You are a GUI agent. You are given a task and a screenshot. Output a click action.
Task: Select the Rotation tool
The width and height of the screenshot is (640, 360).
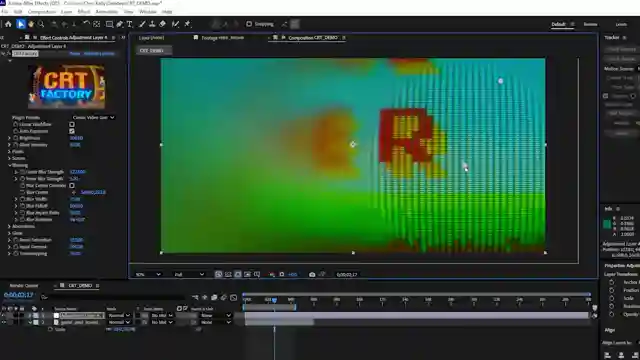pos(86,24)
